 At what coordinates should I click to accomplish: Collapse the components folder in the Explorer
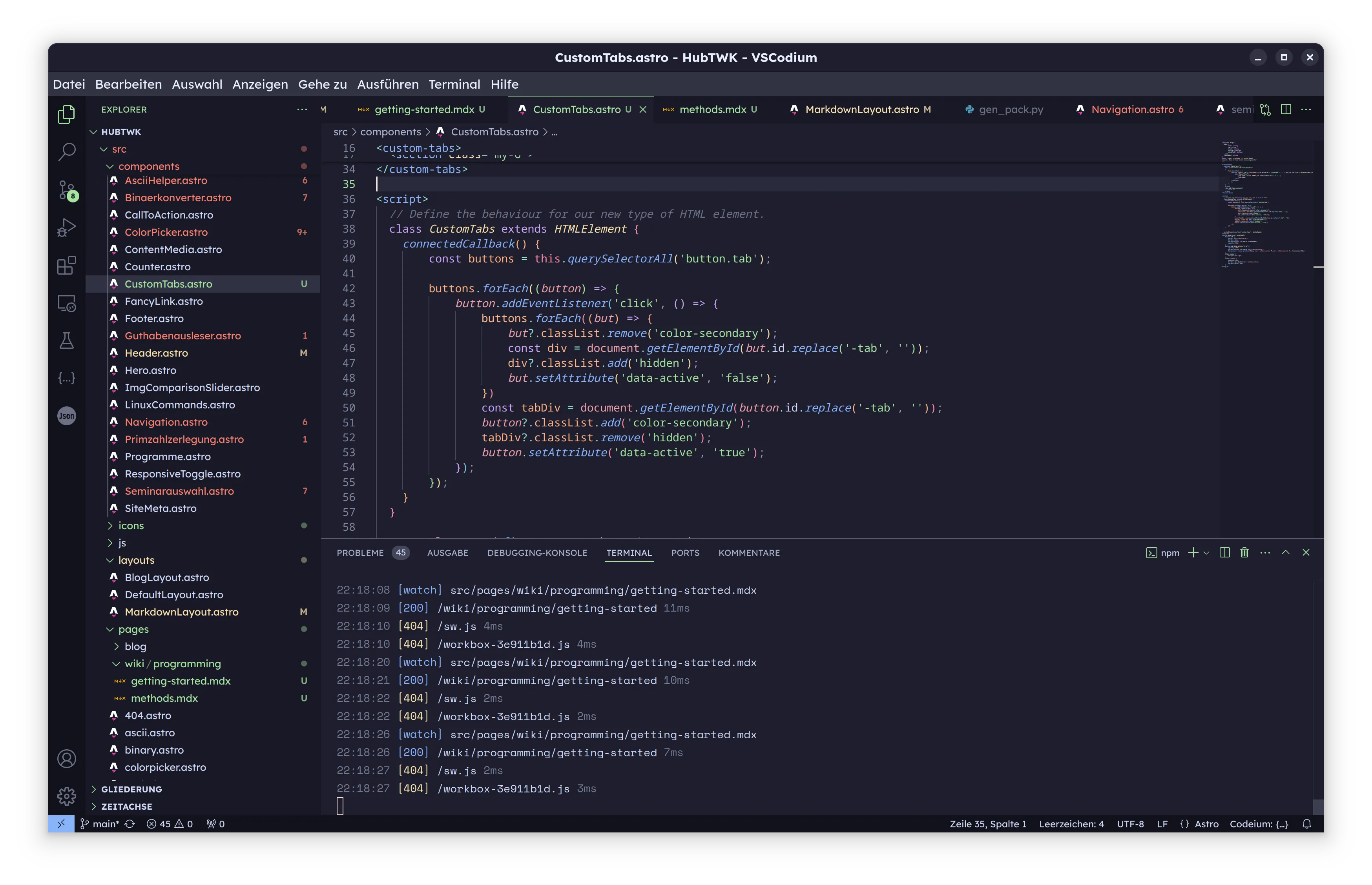tap(150, 166)
